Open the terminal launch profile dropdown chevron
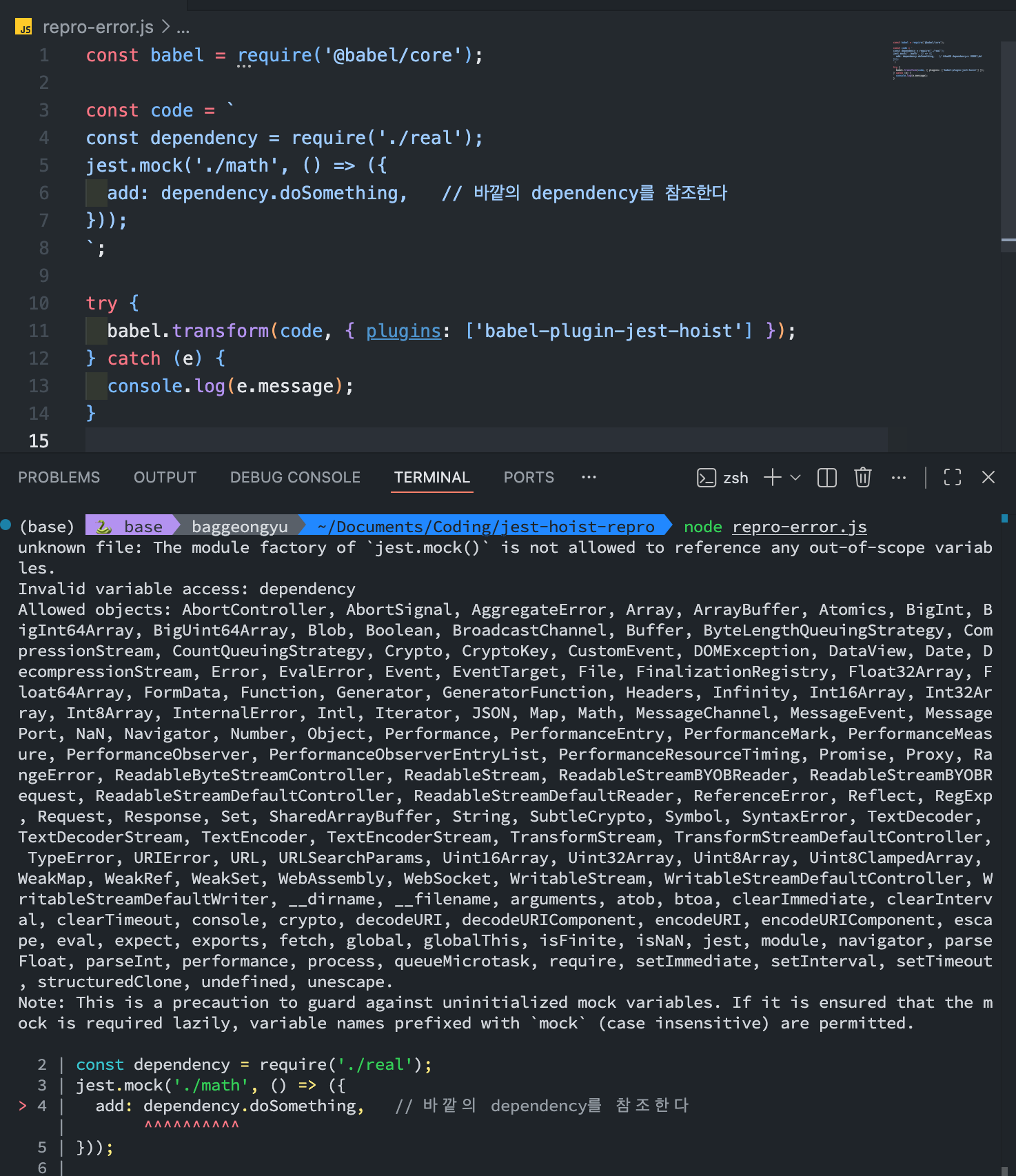Viewport: 1016px width, 1176px height. [x=795, y=477]
